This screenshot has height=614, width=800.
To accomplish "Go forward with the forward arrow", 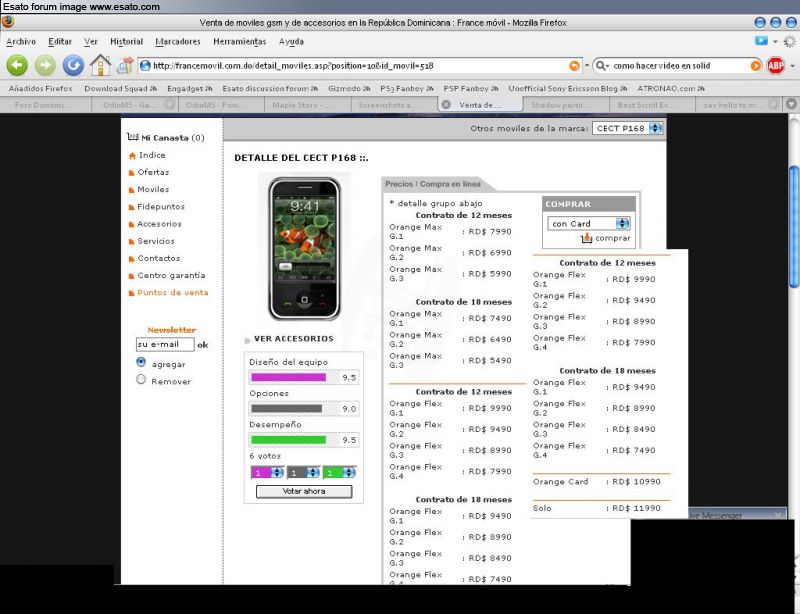I will click(45, 65).
